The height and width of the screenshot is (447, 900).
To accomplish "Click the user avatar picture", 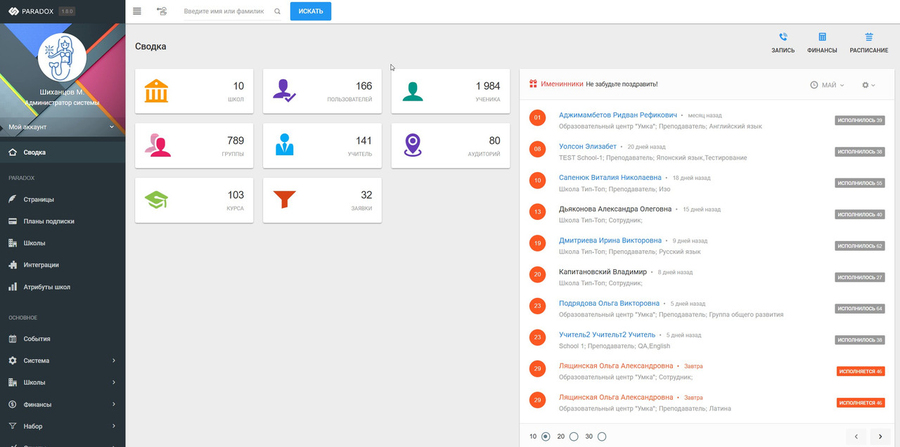I will pyautogui.click(x=62, y=57).
